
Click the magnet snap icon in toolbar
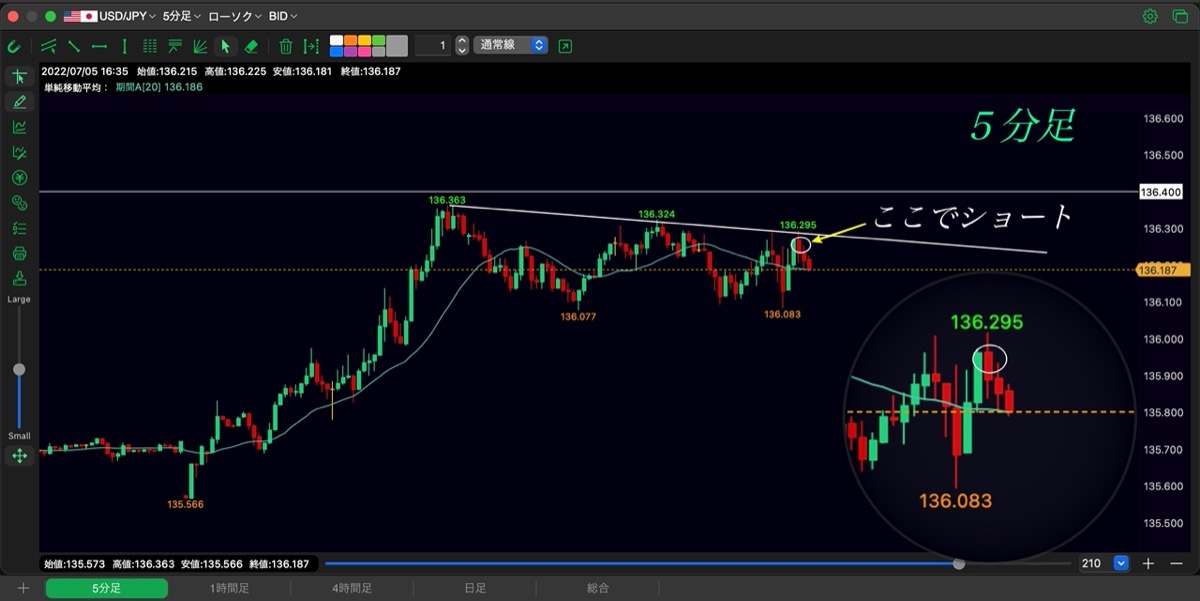point(14,46)
